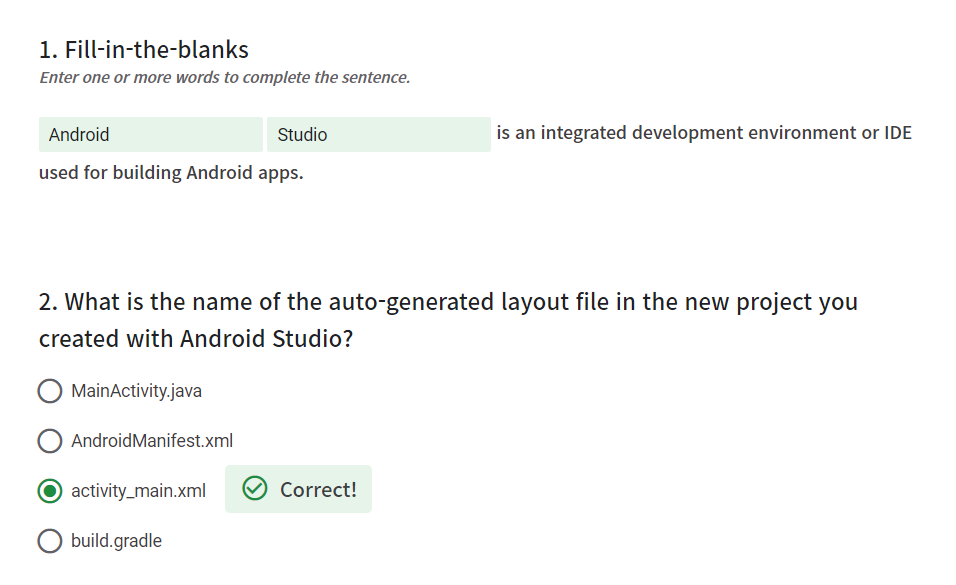Click the second blank containing Studio
The width and height of the screenshot is (956, 585).
[x=379, y=134]
